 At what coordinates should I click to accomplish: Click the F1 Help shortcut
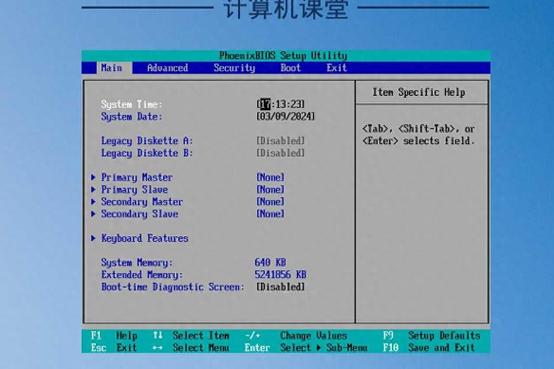tap(114, 335)
